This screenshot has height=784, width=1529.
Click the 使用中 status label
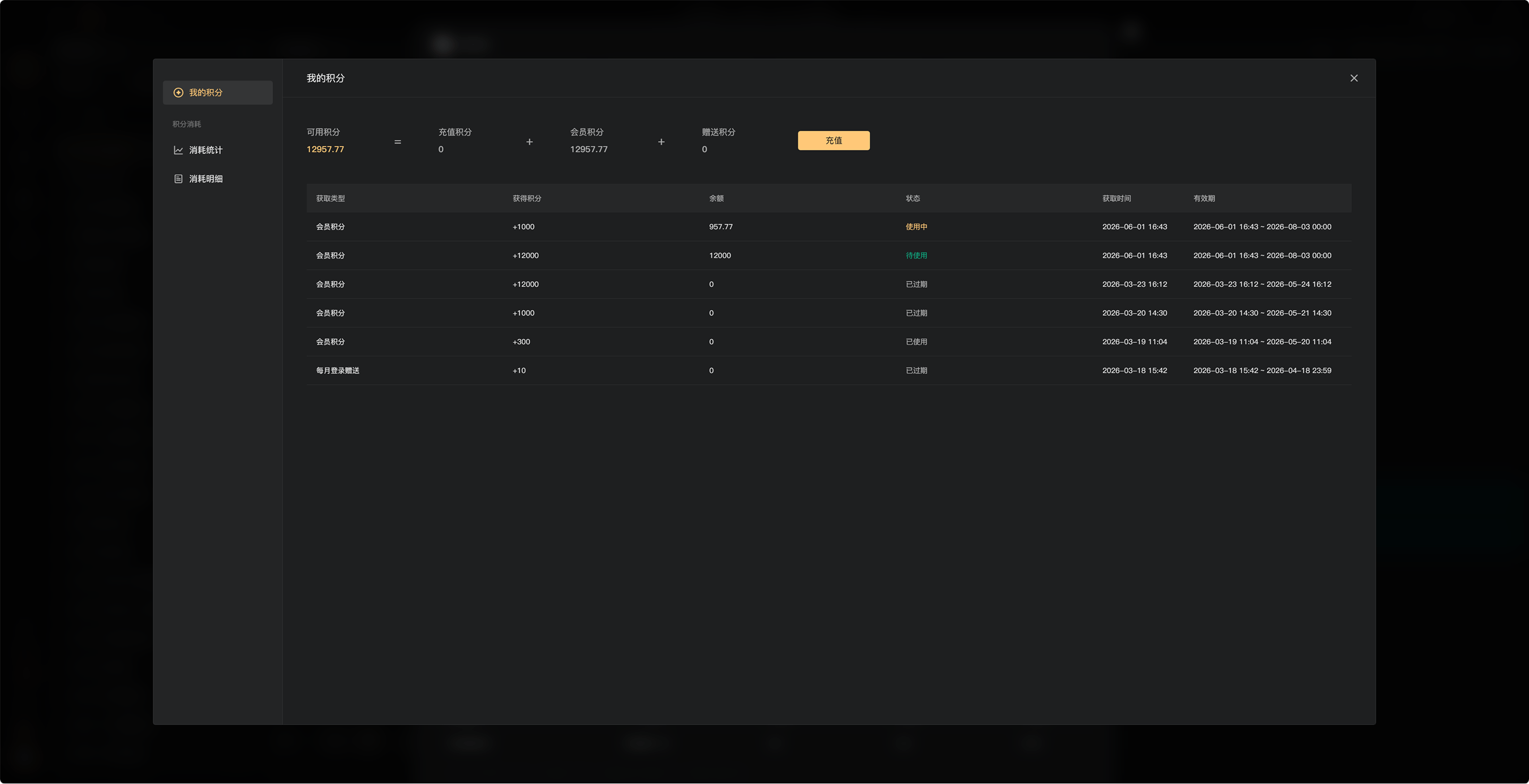(916, 227)
